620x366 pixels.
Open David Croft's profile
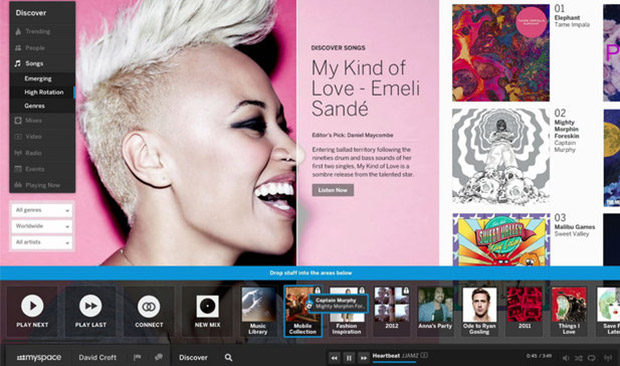(97, 357)
